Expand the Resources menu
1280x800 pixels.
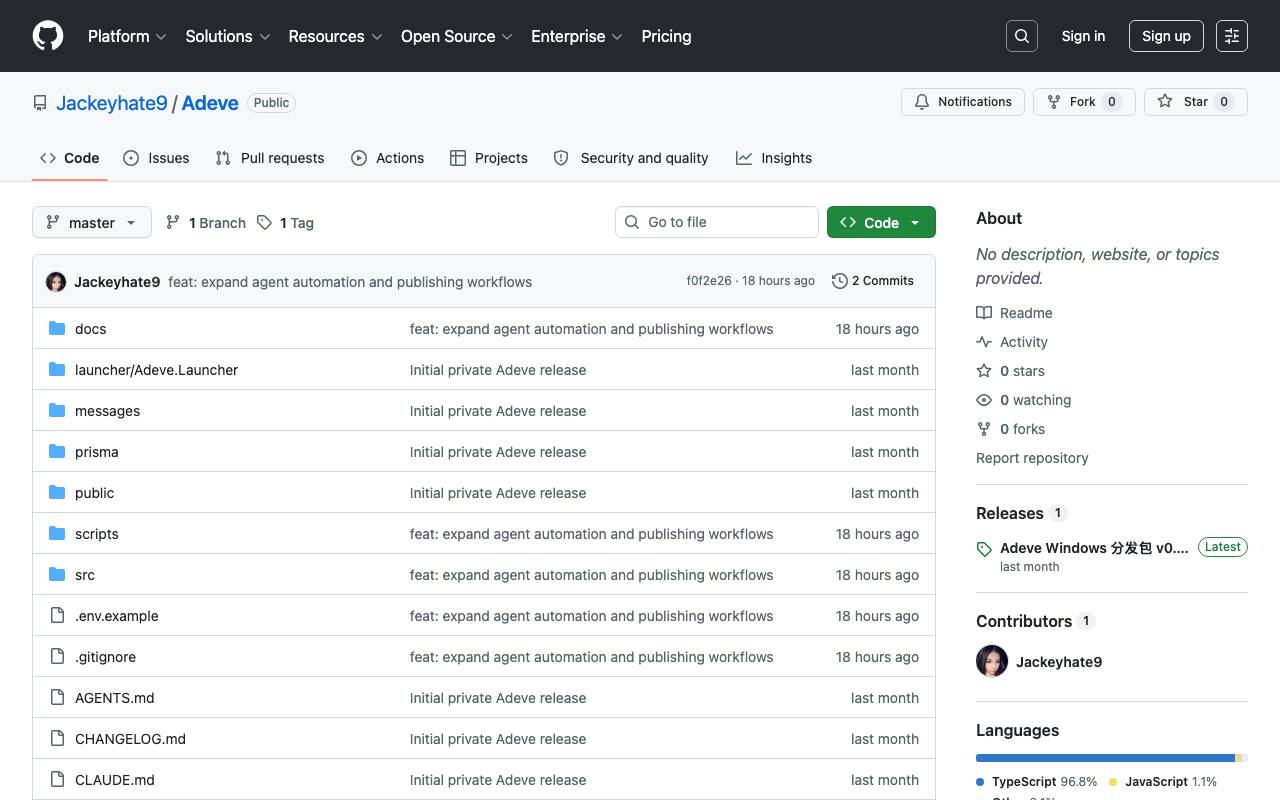(x=335, y=36)
